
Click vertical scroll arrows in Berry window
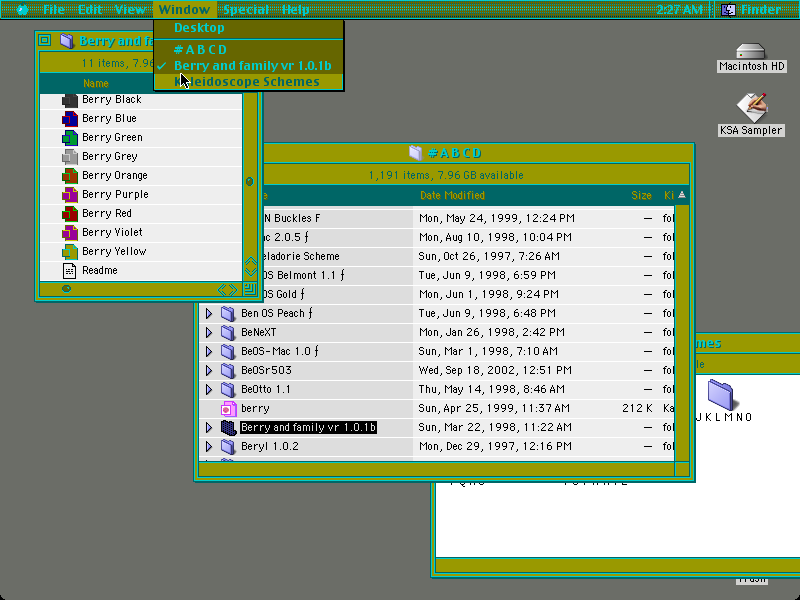[250, 267]
